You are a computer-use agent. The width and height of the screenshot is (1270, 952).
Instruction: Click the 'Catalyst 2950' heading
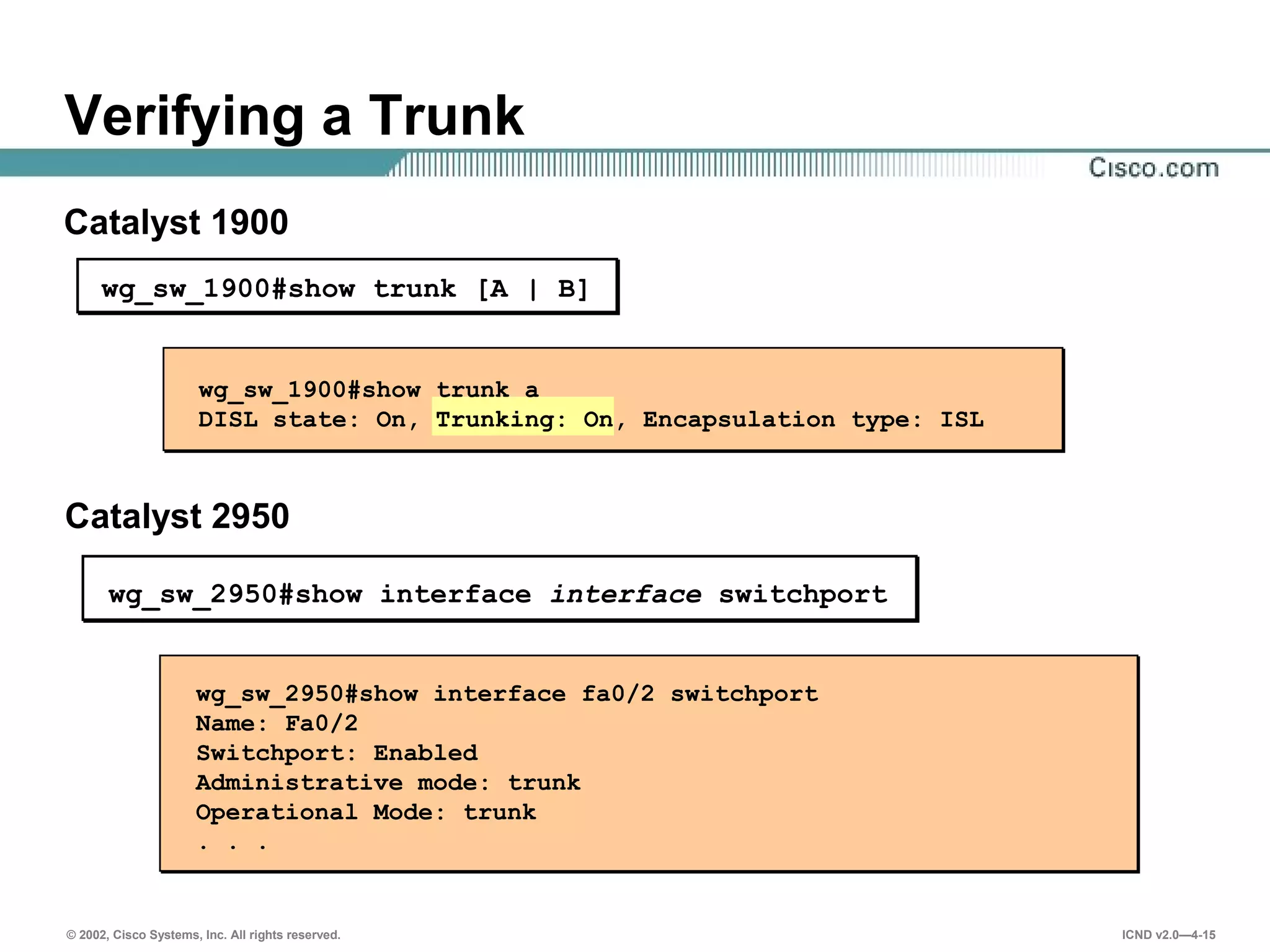(x=177, y=516)
